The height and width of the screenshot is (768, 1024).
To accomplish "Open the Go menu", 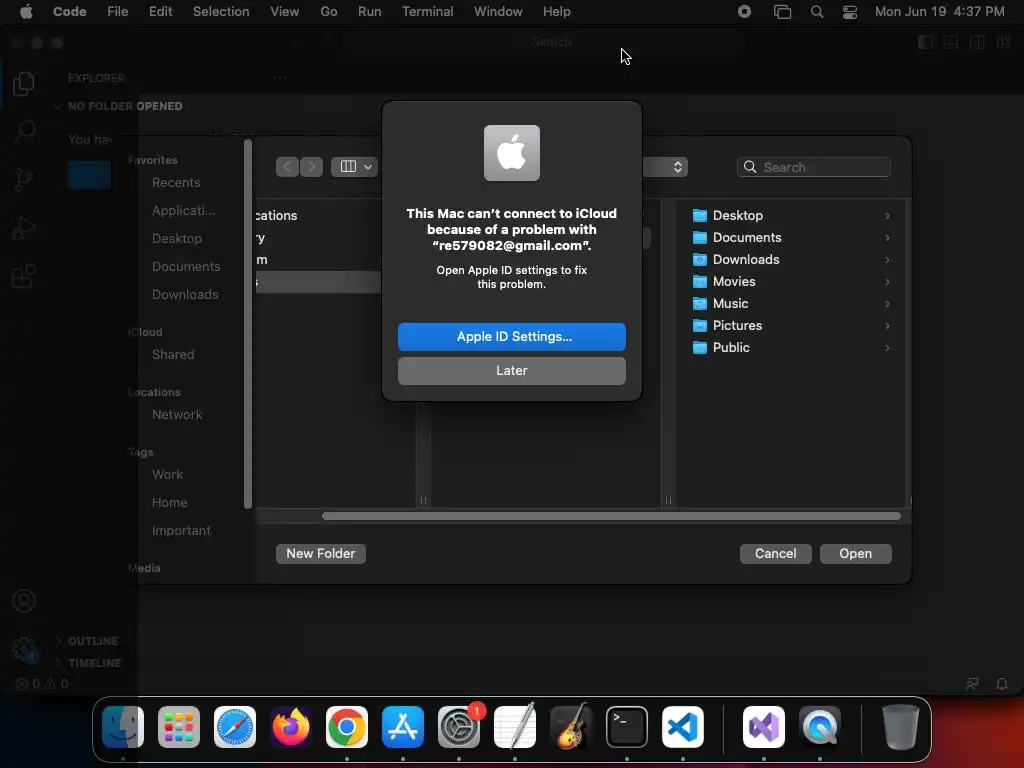I will pos(328,12).
